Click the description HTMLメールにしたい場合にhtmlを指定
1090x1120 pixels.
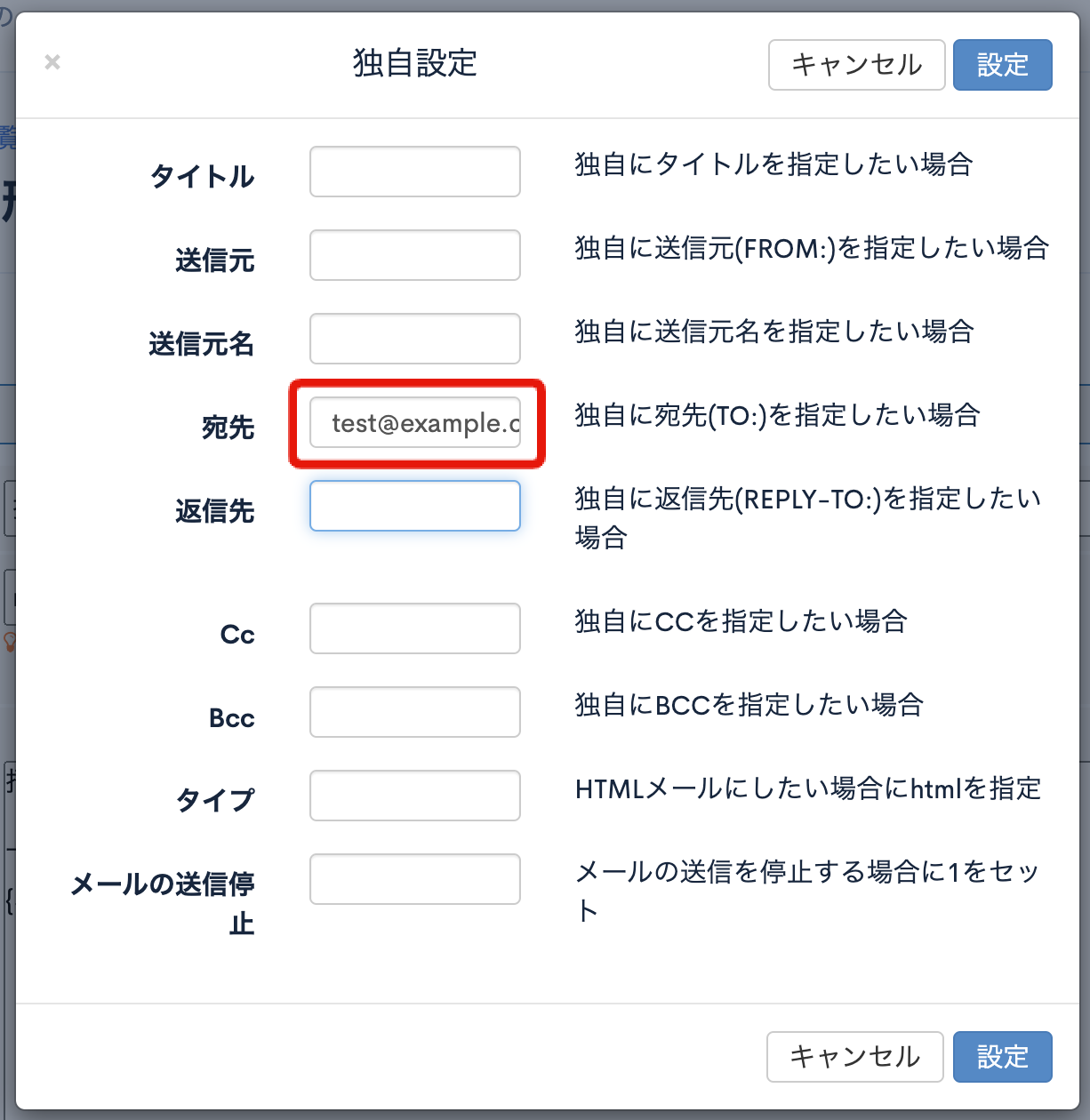(x=808, y=788)
